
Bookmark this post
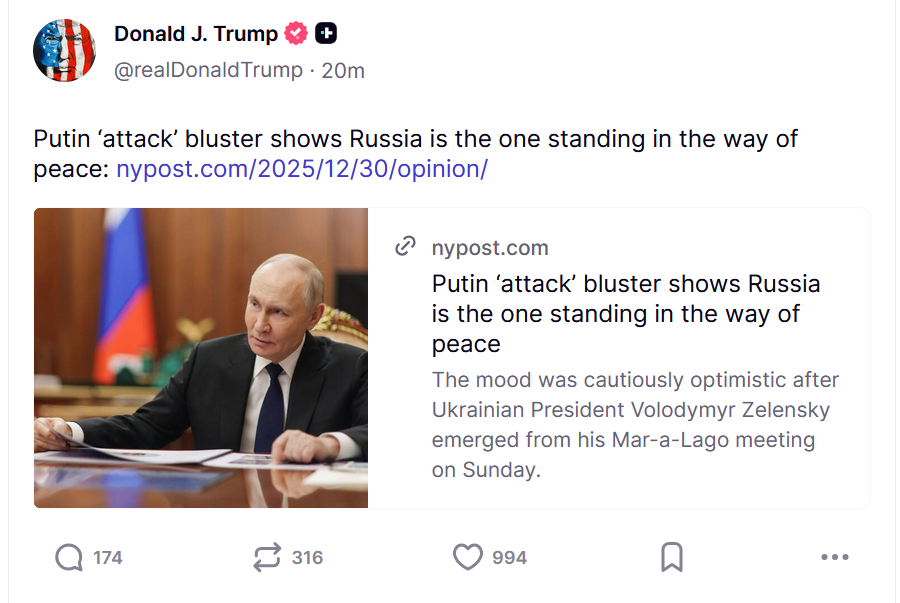click(672, 557)
